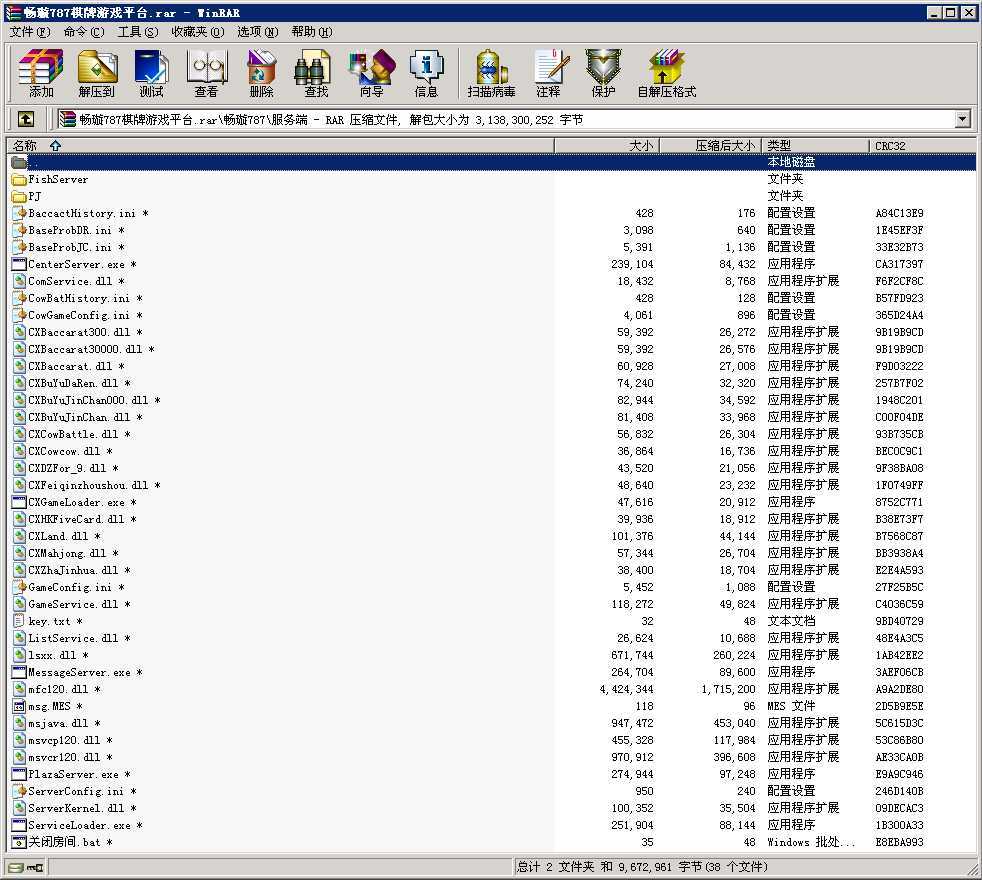
Task: Click the 解压到 (Extract To) toolbar icon
Action: click(97, 74)
